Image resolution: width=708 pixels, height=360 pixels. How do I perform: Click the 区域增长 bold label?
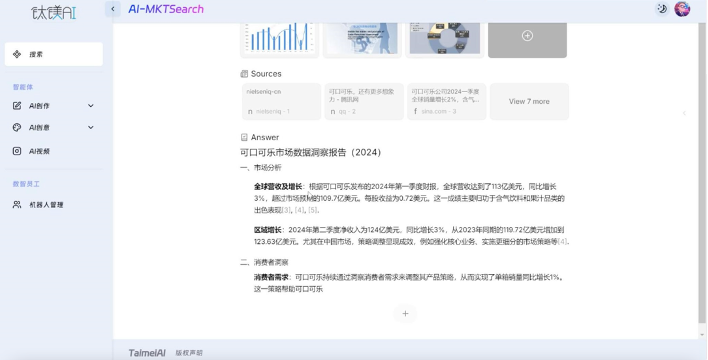tap(268, 230)
